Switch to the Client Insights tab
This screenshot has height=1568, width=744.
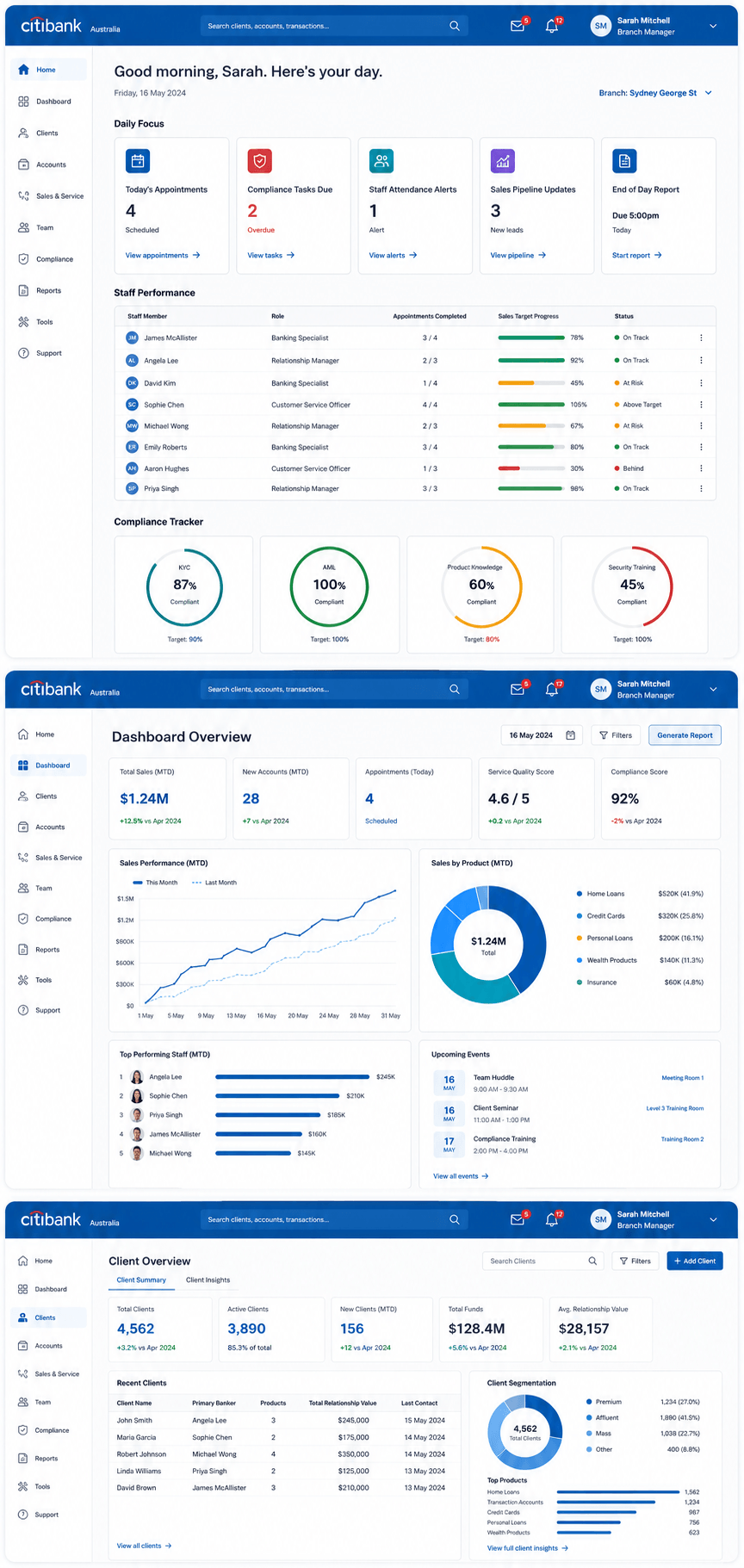[x=208, y=1280]
